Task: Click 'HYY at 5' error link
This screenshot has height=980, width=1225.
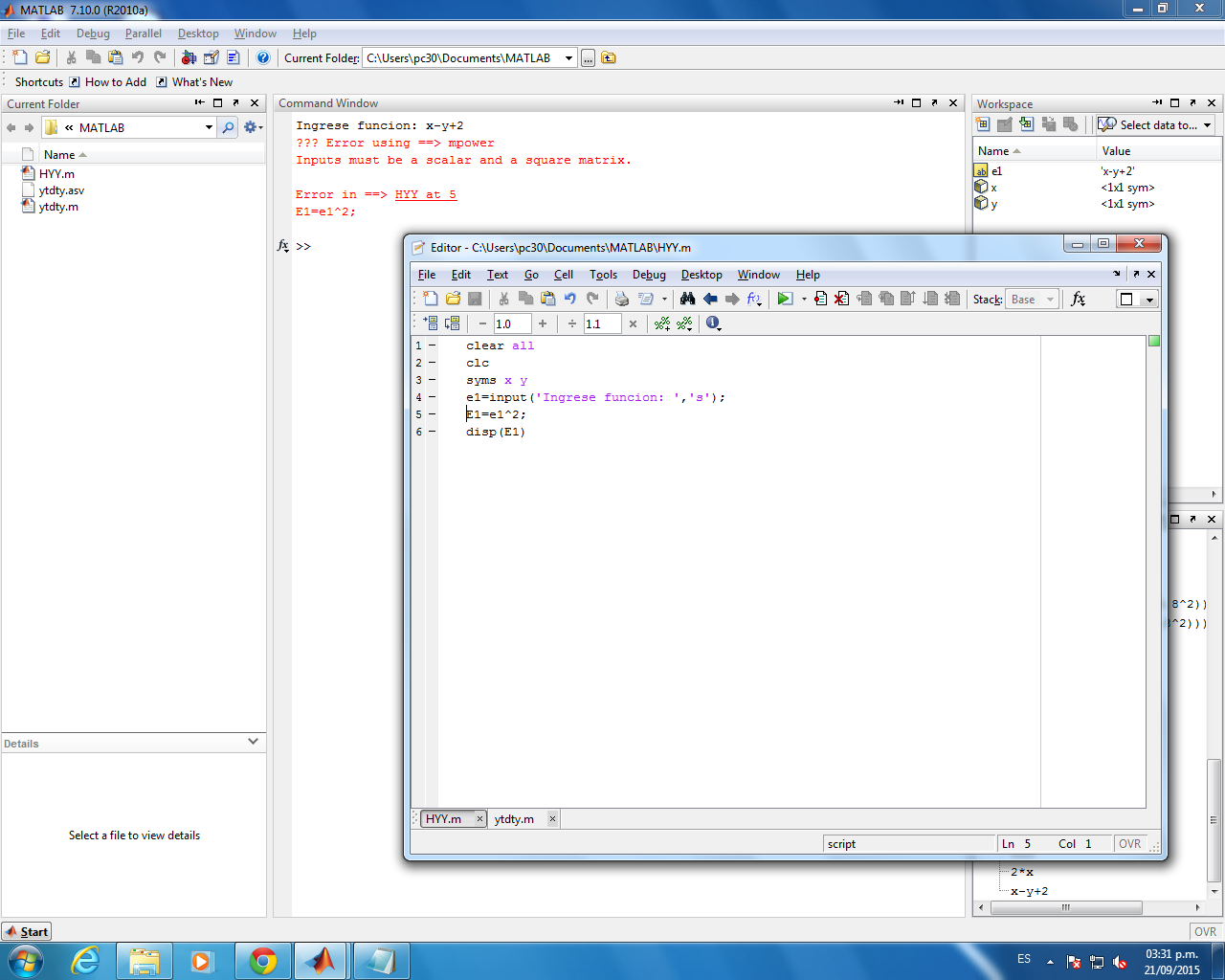Action: [x=426, y=194]
